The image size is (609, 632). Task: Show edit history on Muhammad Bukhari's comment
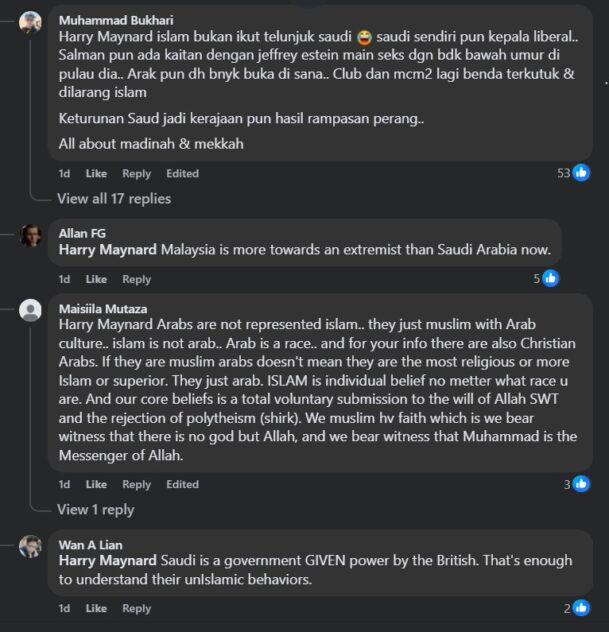coord(182,173)
